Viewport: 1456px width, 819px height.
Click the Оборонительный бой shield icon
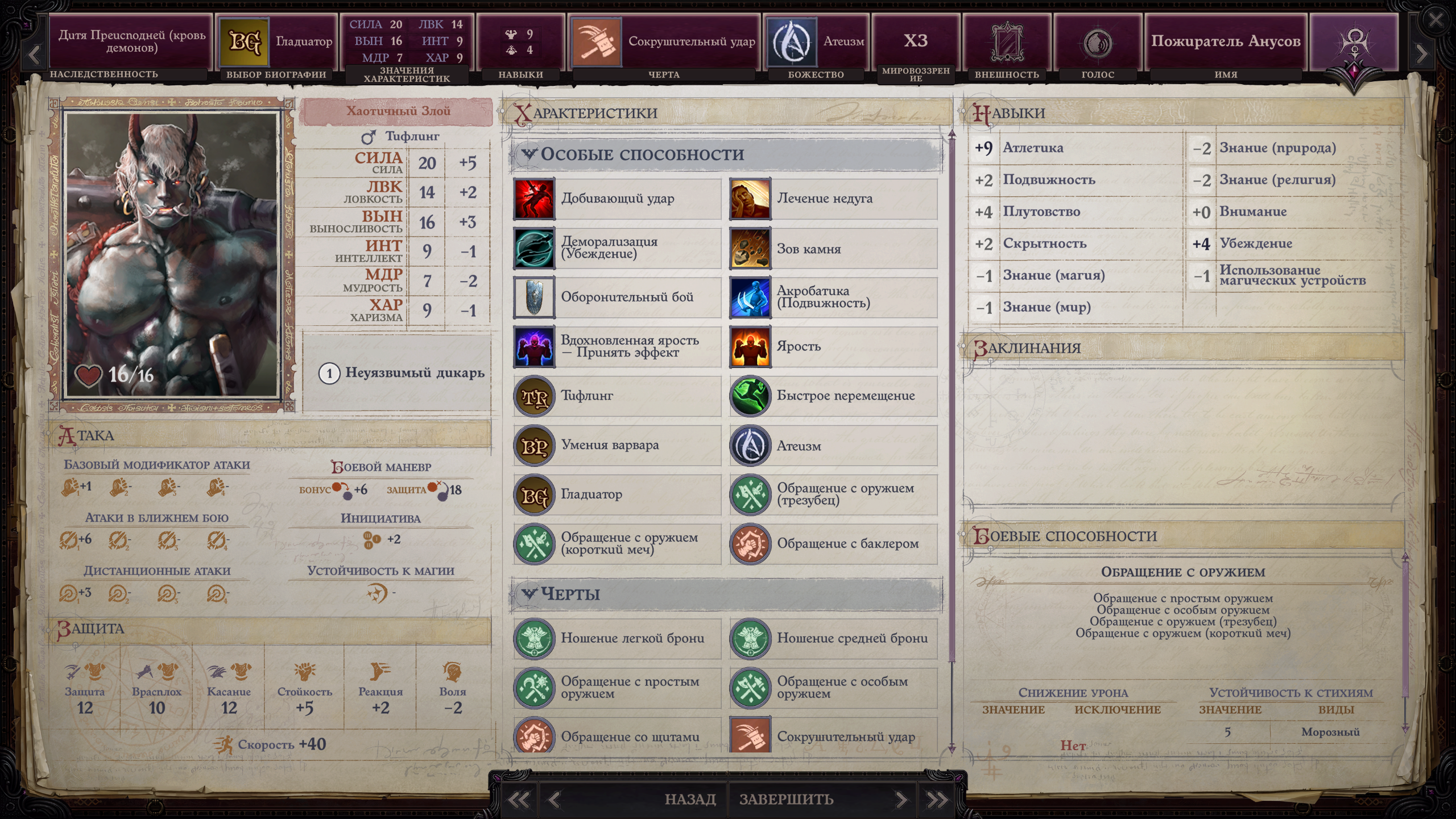(x=533, y=297)
